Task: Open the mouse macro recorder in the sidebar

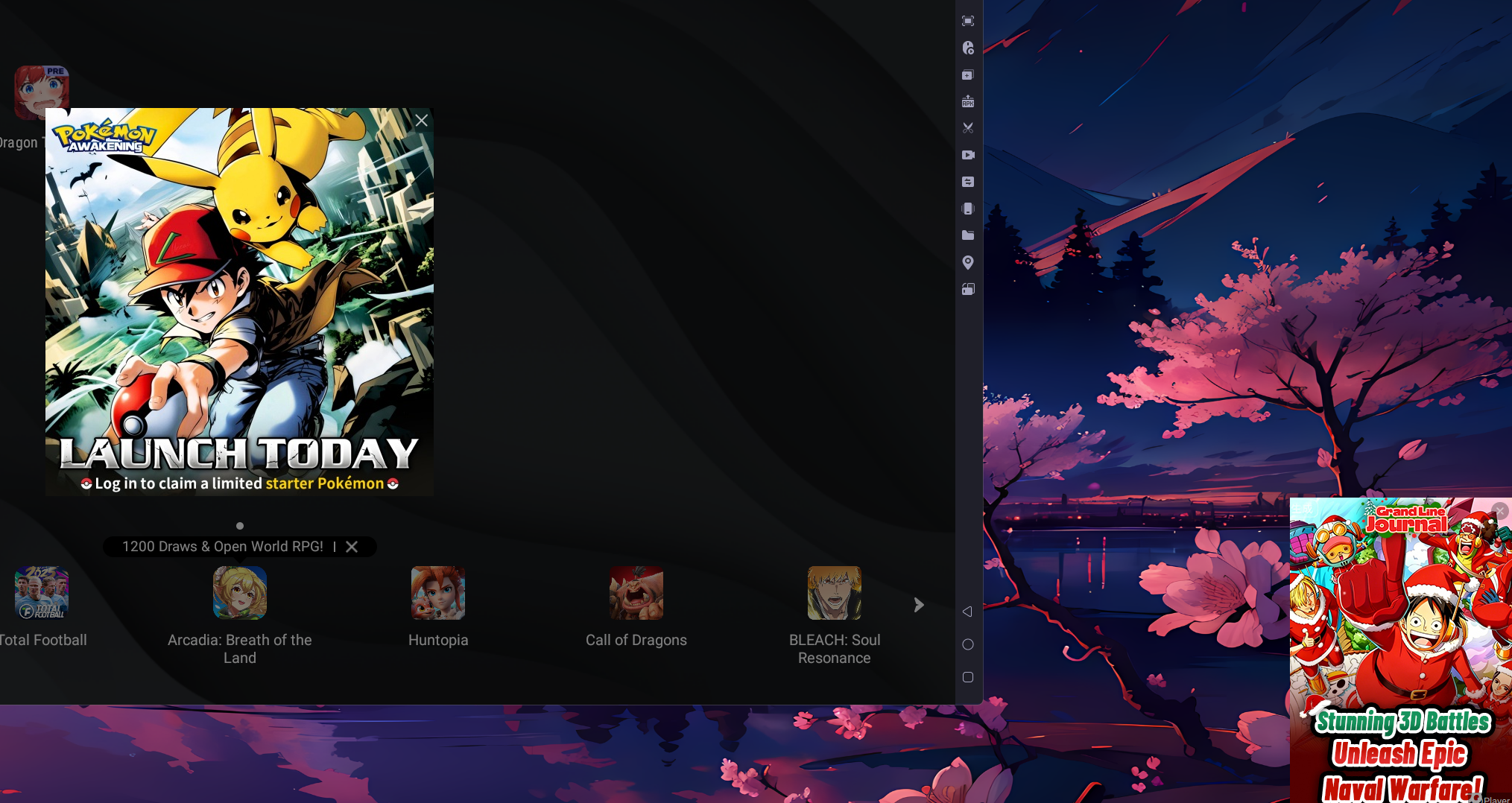Action: pyautogui.click(x=968, y=48)
